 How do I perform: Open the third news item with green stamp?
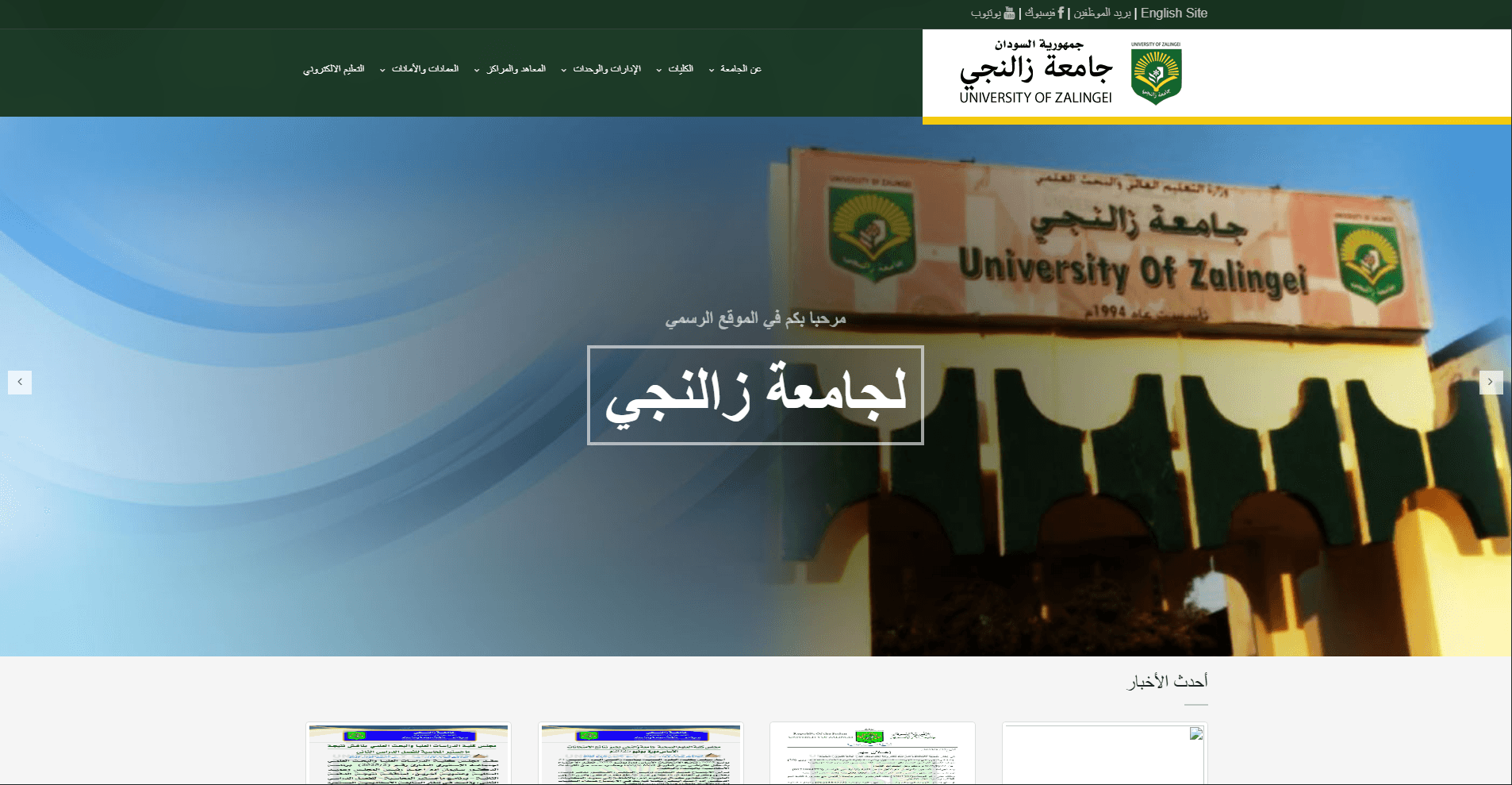(x=872, y=752)
